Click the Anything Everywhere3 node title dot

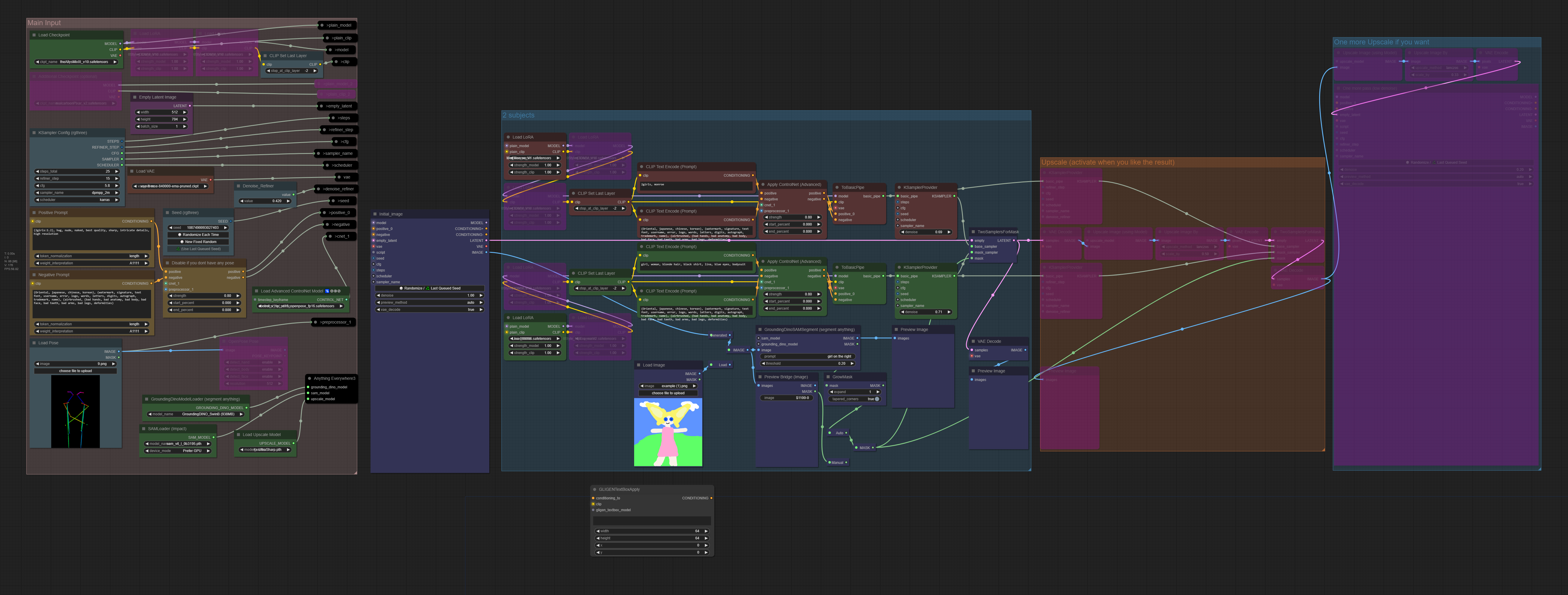click(x=310, y=378)
